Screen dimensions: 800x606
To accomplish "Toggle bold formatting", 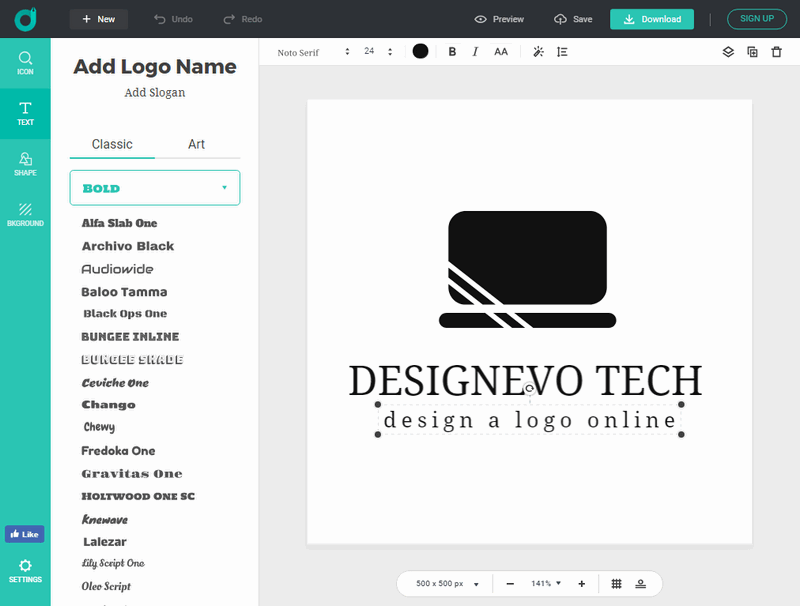I will [452, 51].
